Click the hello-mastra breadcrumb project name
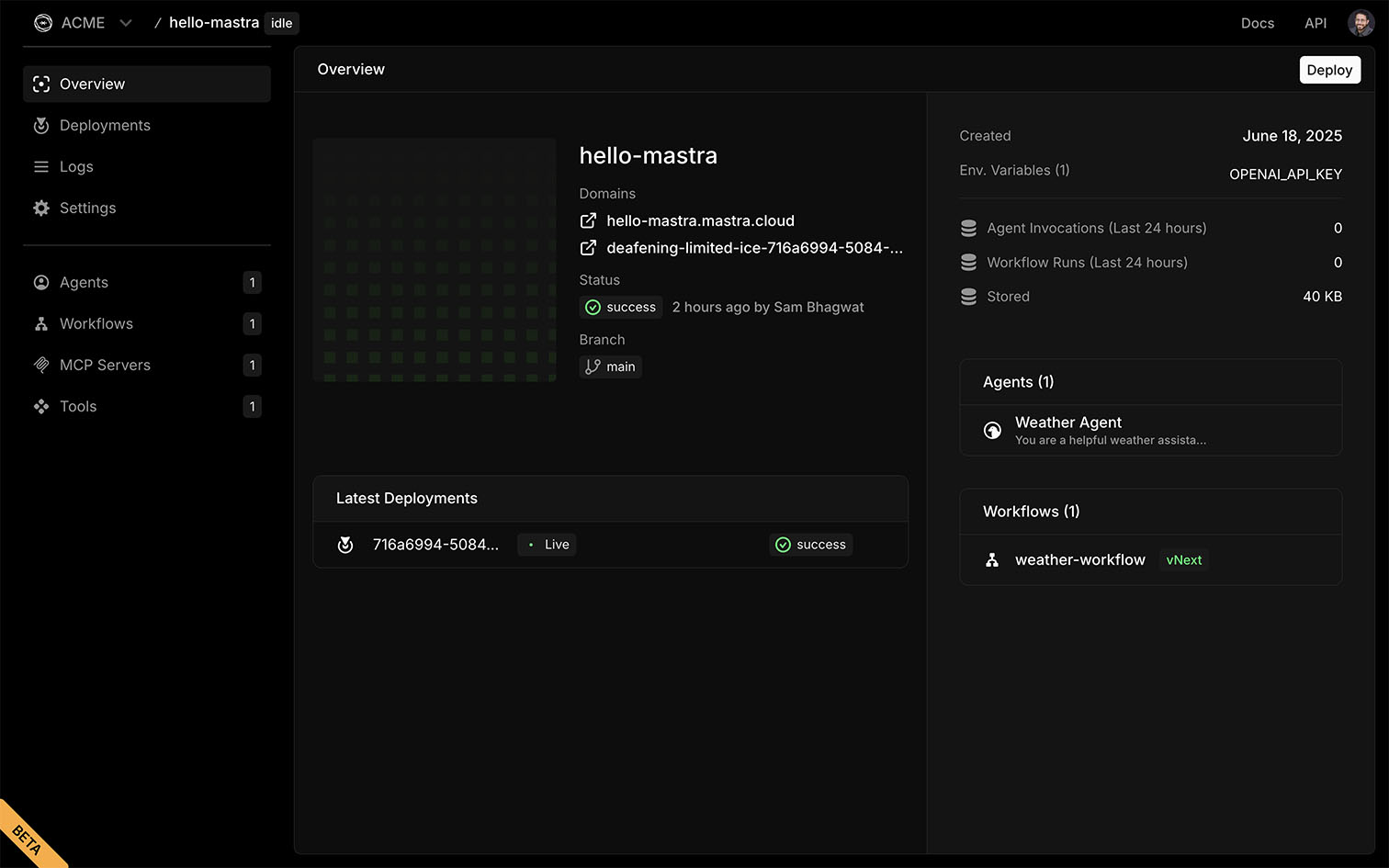This screenshot has width=1389, height=868. tap(213, 23)
